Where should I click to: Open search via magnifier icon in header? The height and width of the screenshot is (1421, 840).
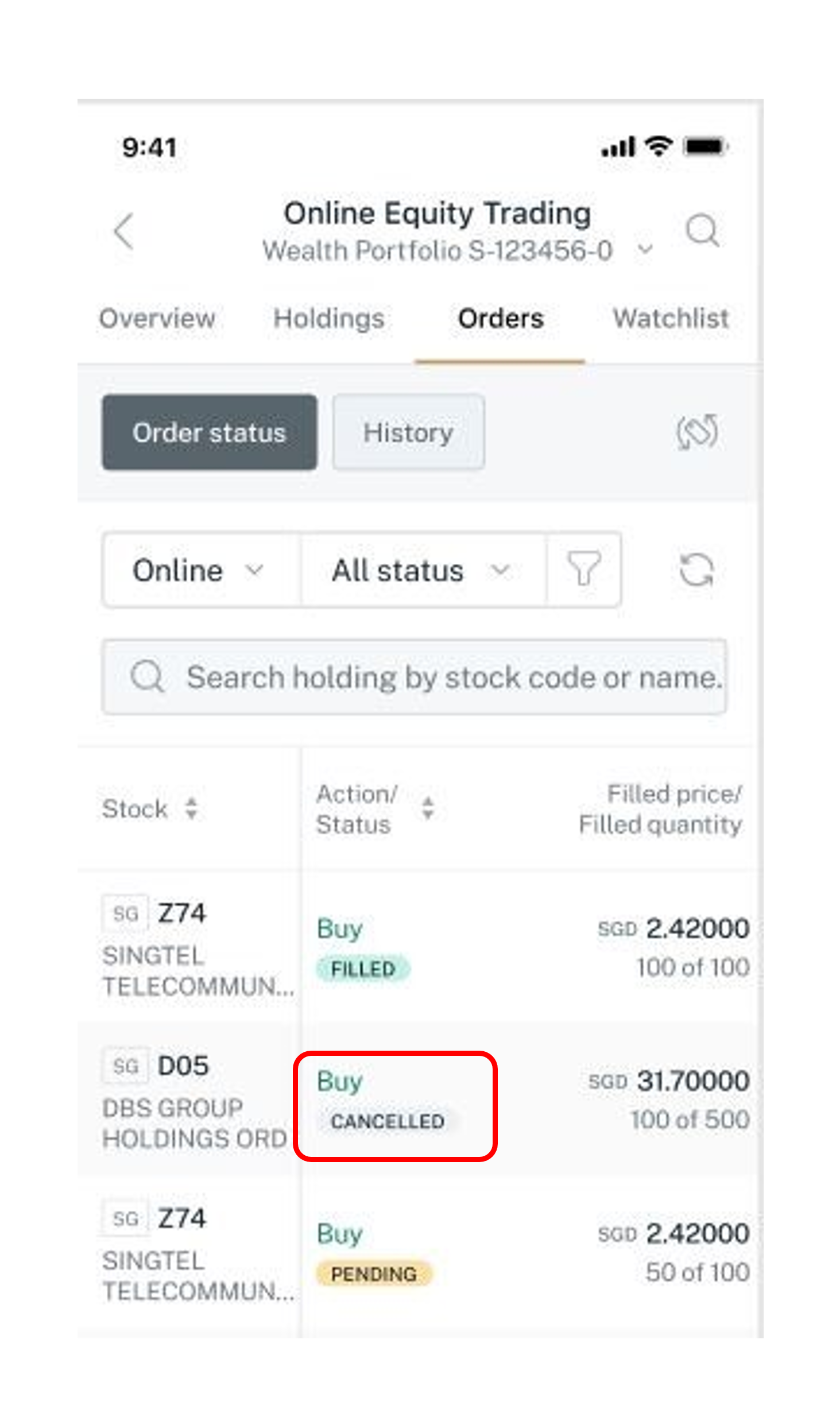702,231
